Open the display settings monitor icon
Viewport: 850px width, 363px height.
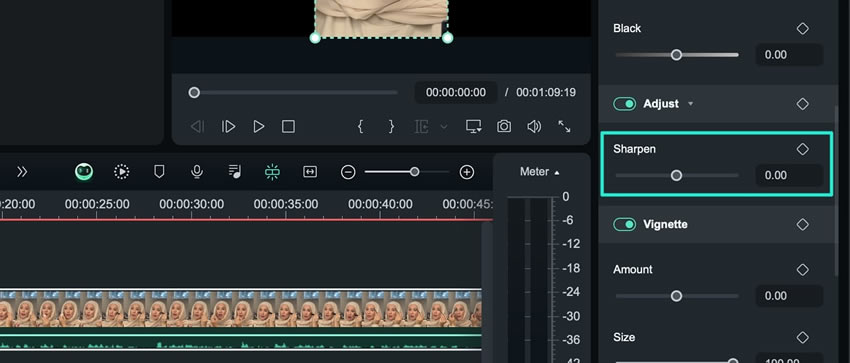[x=474, y=127]
